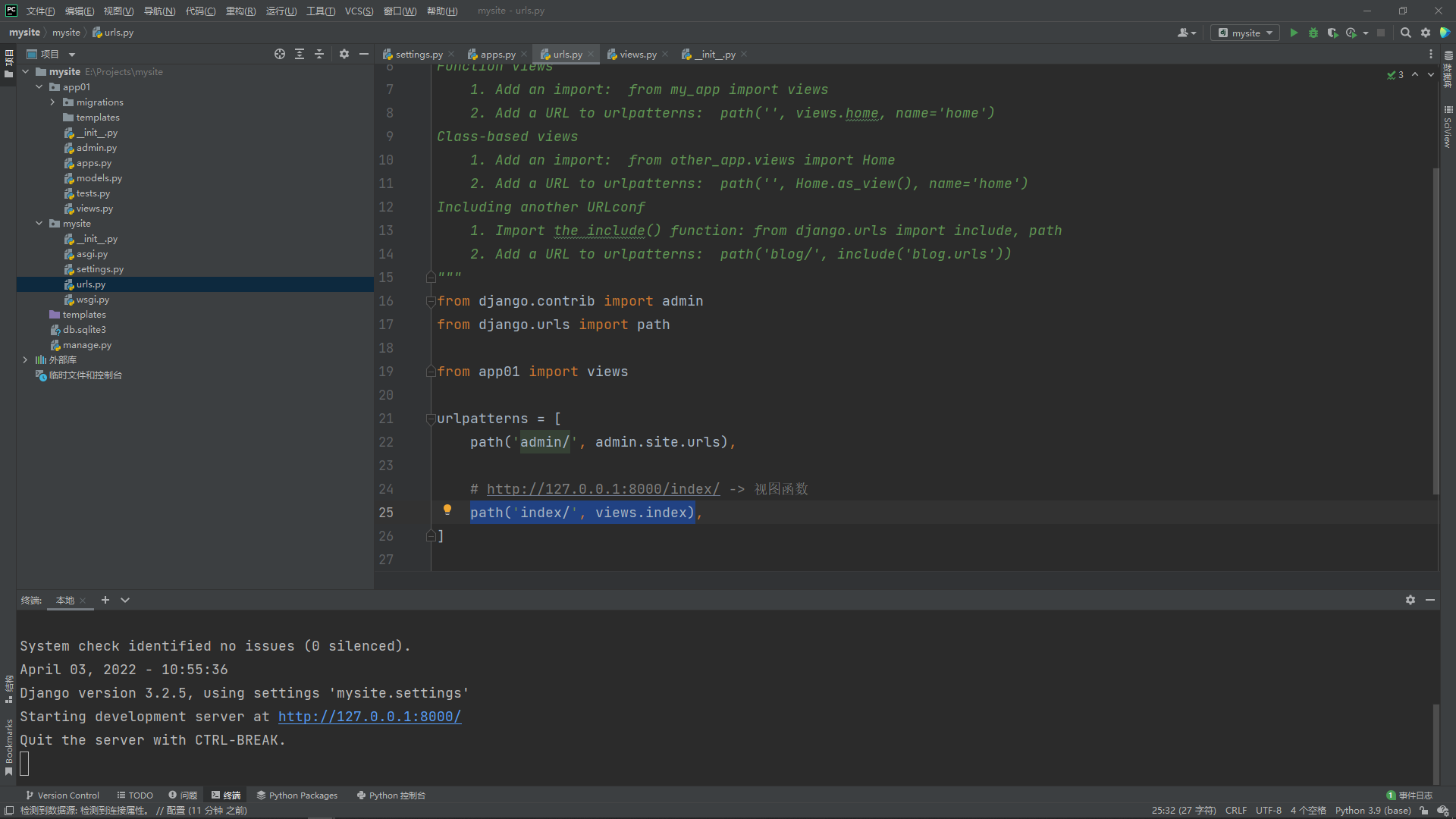This screenshot has height=819, width=1456.
Task: Change UTF-8 file encoding
Action: (1269, 811)
